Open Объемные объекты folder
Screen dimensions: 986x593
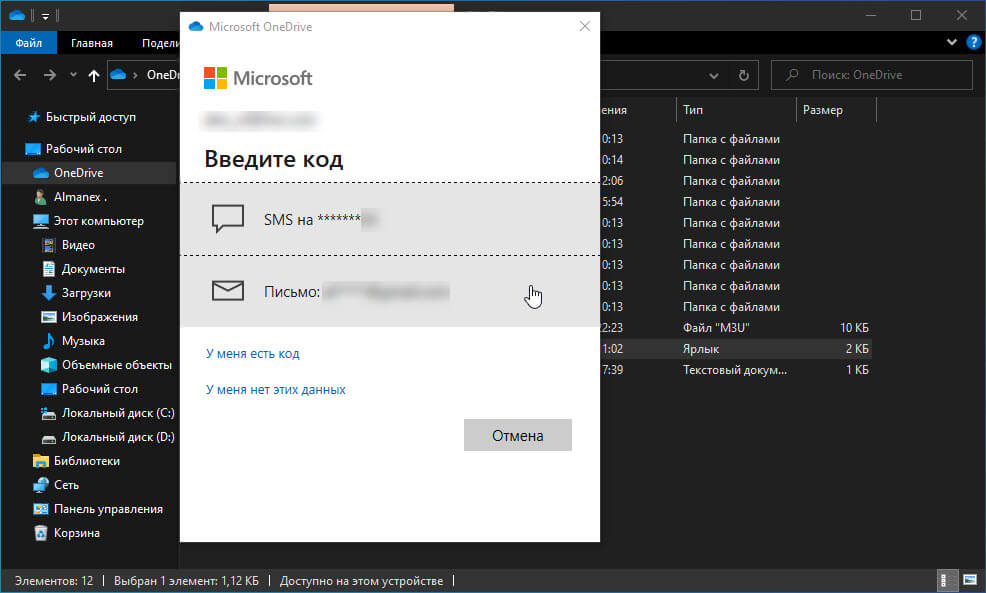(116, 365)
